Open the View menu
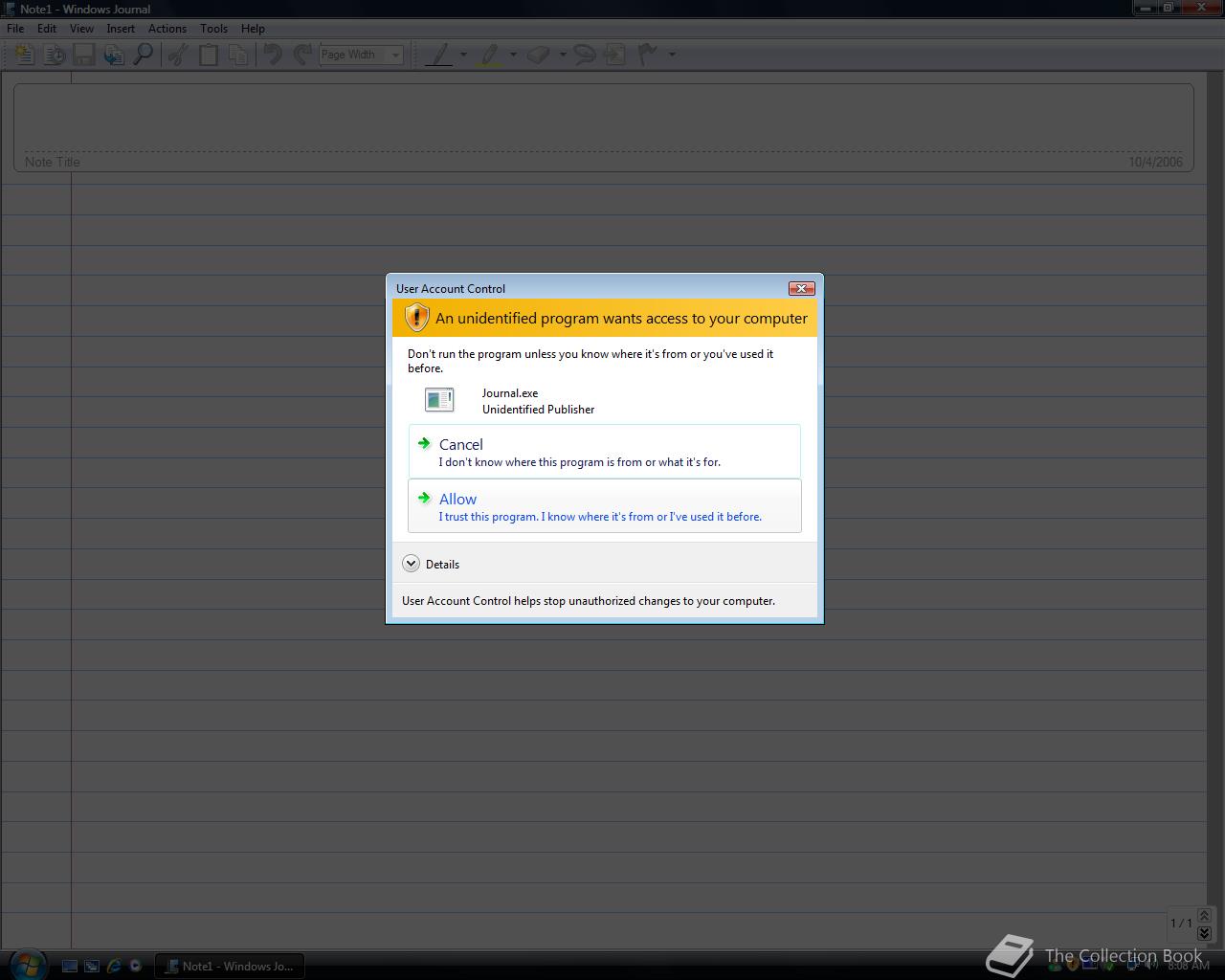The width and height of the screenshot is (1225, 980). click(x=81, y=29)
